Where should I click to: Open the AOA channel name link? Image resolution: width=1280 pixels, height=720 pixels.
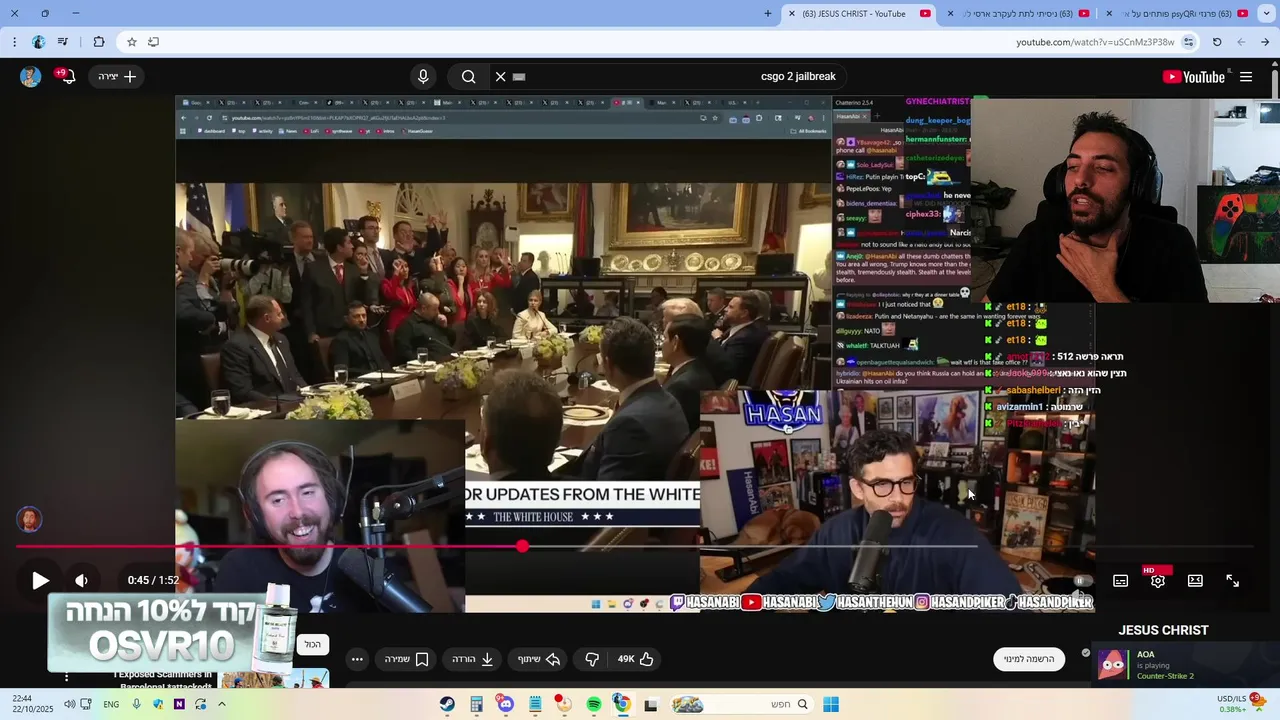(1145, 655)
